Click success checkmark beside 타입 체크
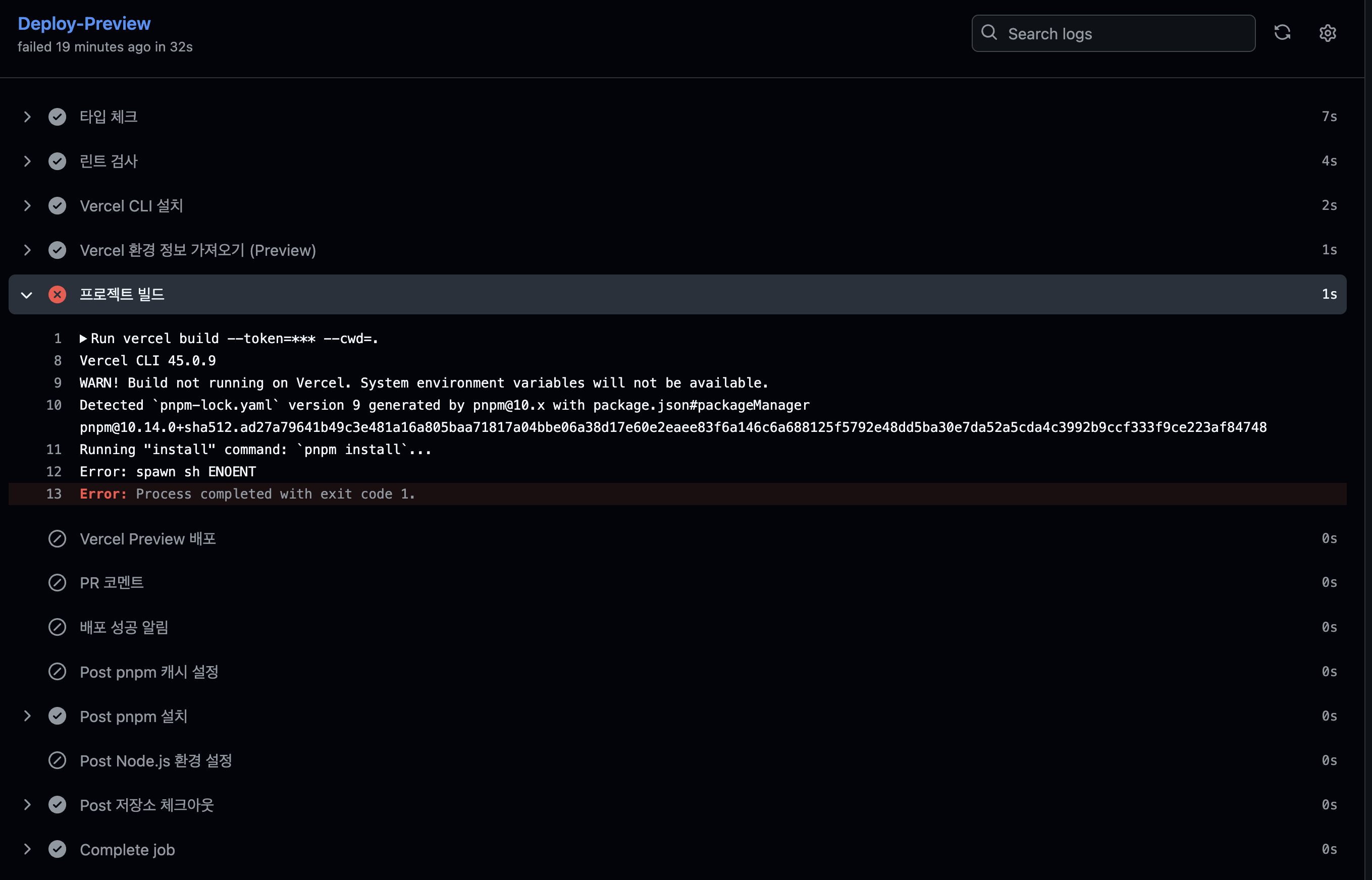The height and width of the screenshot is (880, 1372). [x=57, y=117]
